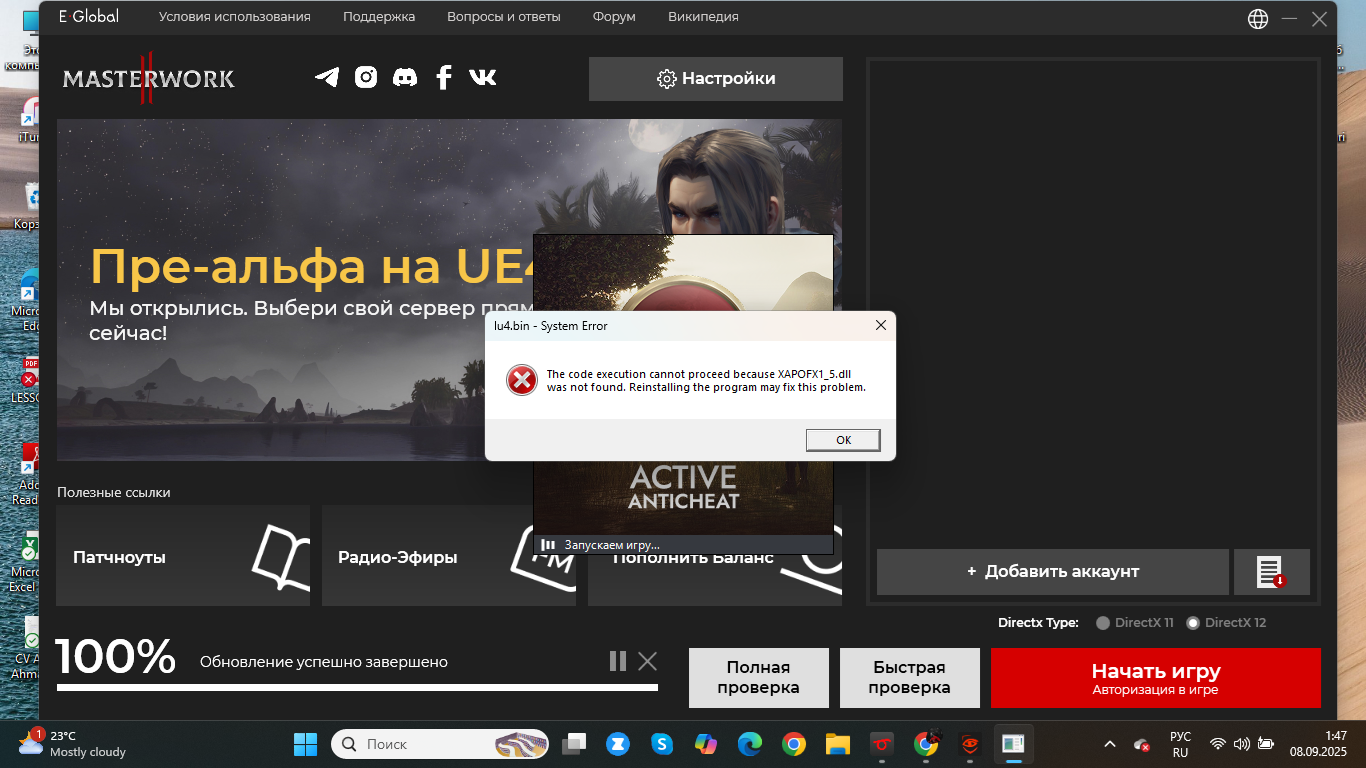This screenshot has width=1366, height=768.
Task: Open the first Google Chrome taskbar icon
Action: click(794, 744)
